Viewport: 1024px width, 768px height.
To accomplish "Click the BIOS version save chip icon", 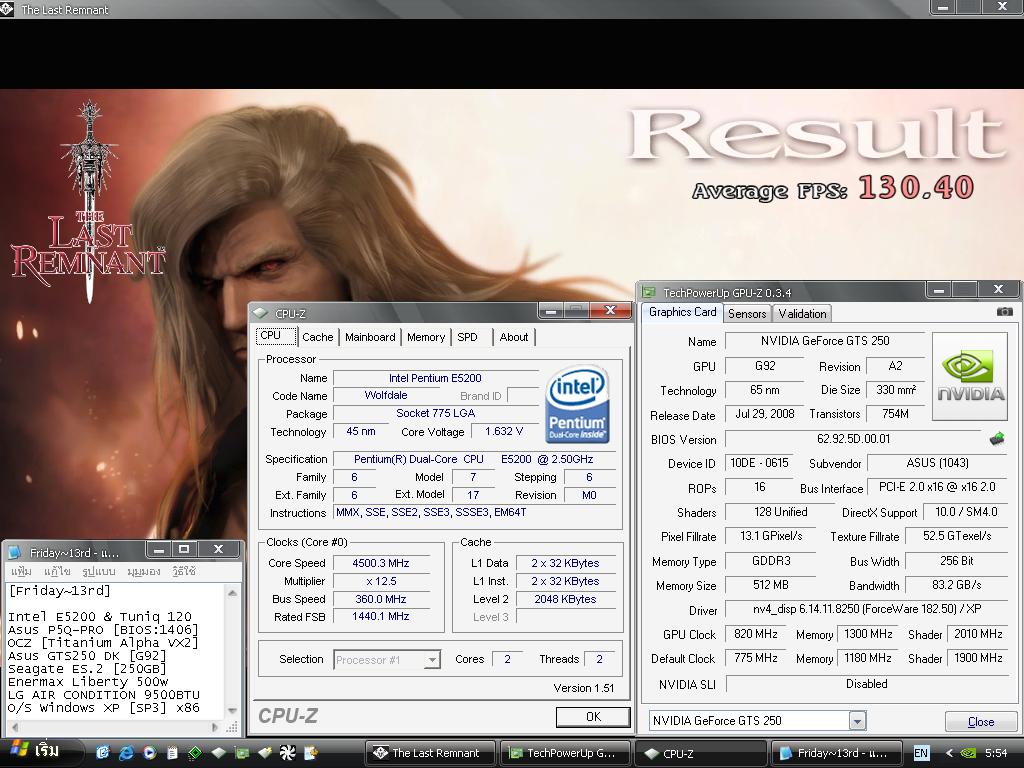I will tap(996, 439).
